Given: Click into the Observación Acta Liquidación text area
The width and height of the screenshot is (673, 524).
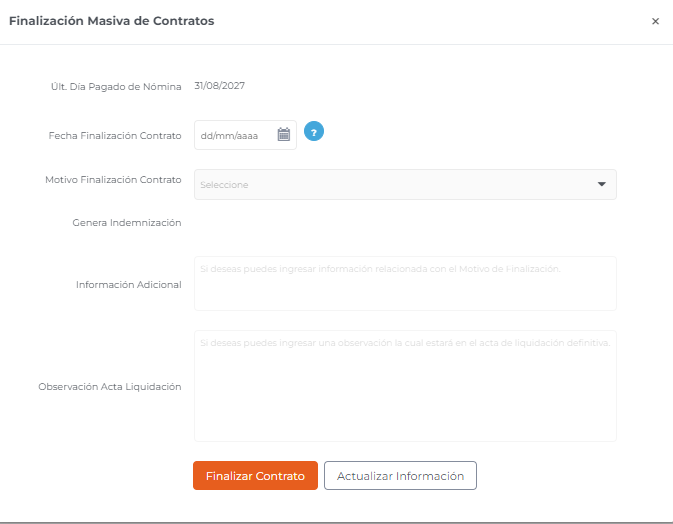Looking at the screenshot, I should tap(405, 386).
